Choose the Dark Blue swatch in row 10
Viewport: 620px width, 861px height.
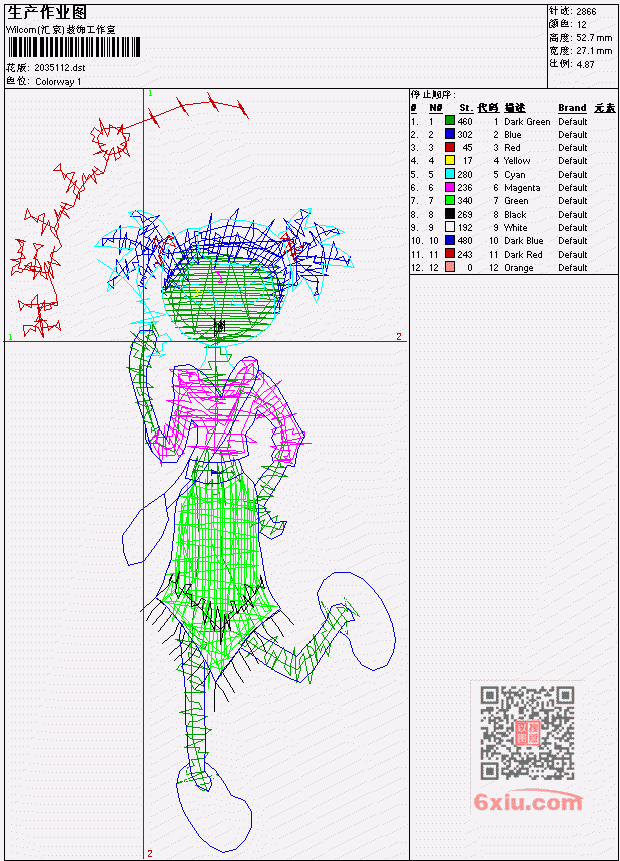pyautogui.click(x=450, y=241)
